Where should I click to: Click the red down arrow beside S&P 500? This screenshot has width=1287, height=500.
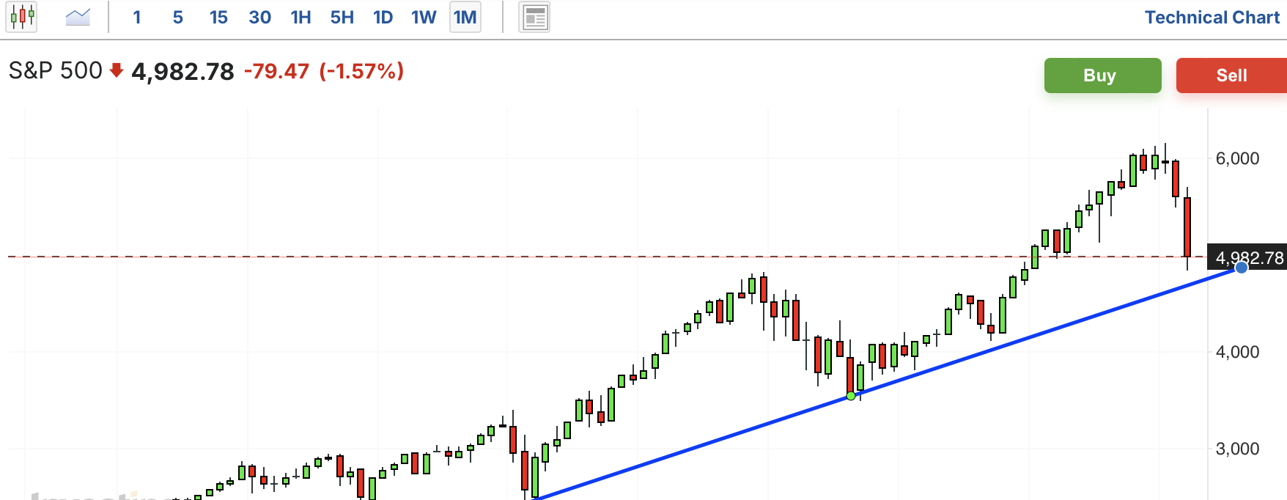(x=116, y=71)
